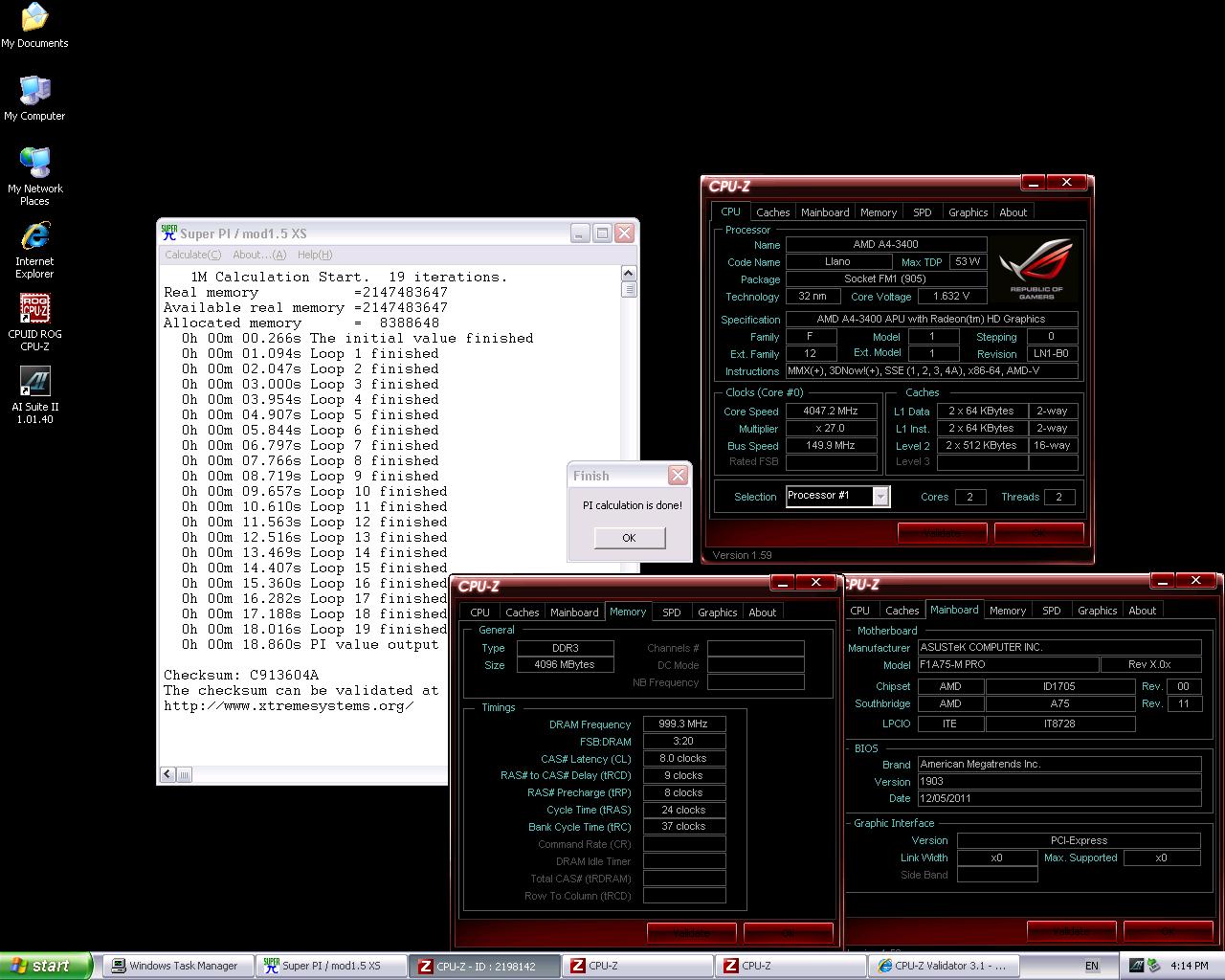This screenshot has height=980, width=1225.
Task: Select Caches tab in Mainboard CPU-Z window
Action: point(902,611)
